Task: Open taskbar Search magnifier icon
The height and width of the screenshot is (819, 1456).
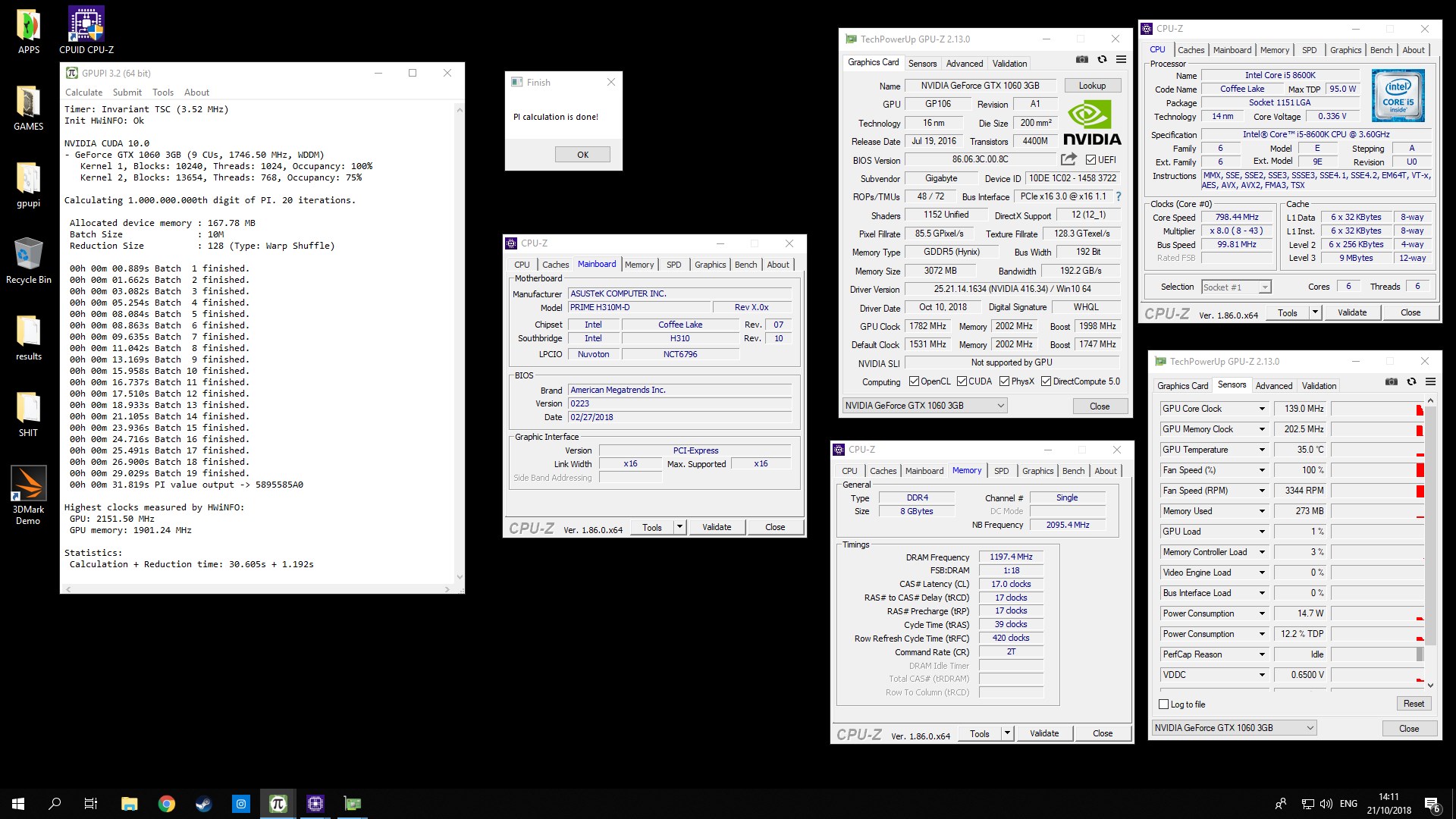Action: [x=55, y=804]
